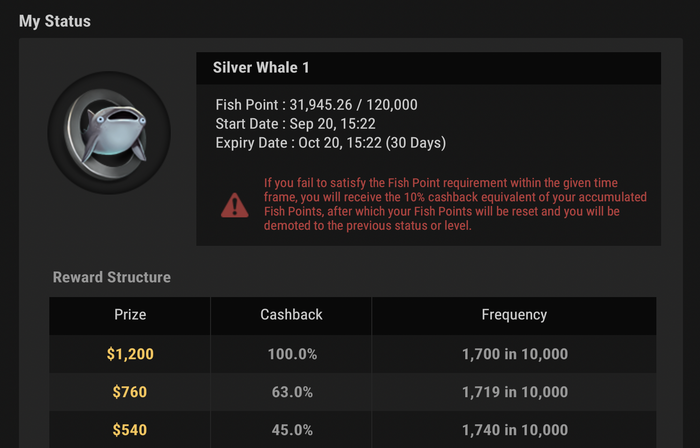Select the $1,200 prize cell
700x448 pixels.
(130, 354)
